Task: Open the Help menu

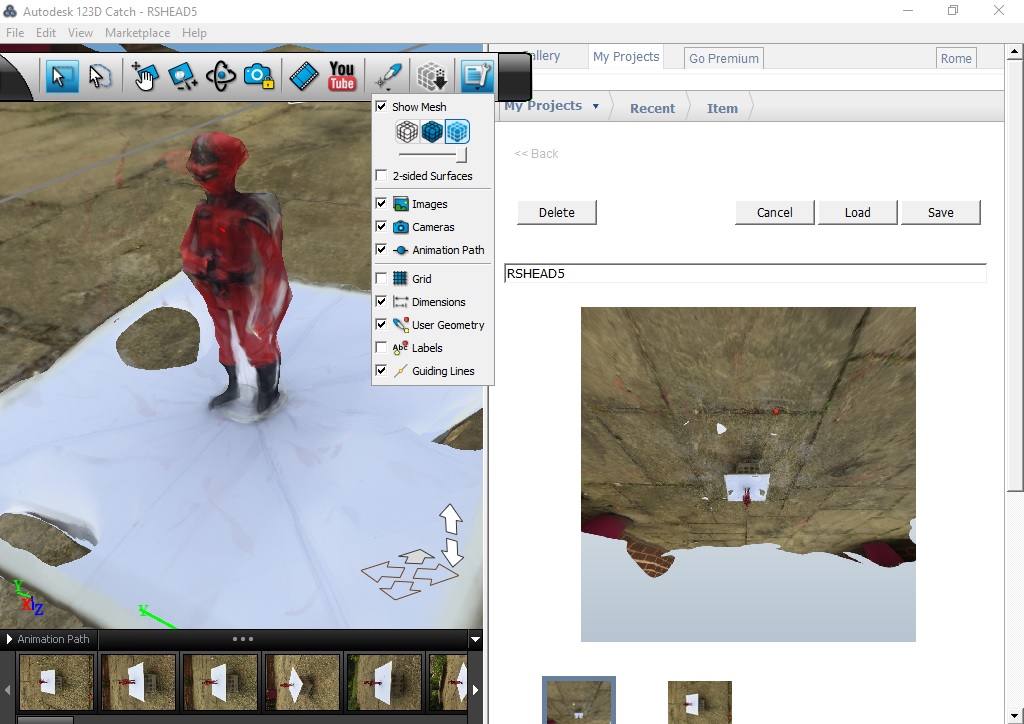Action: click(x=194, y=33)
